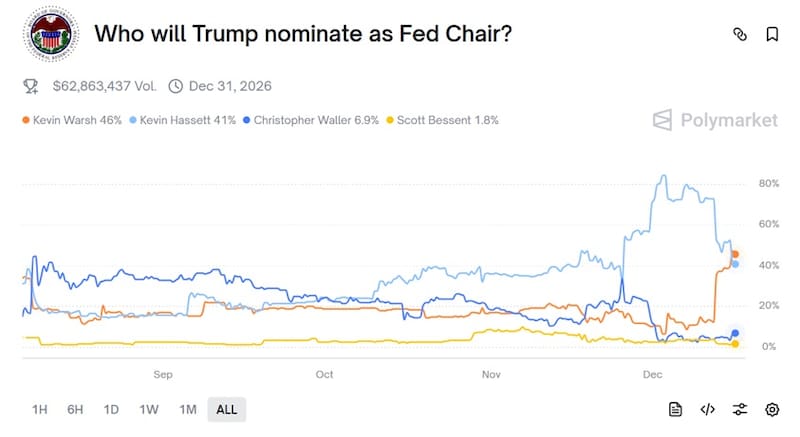The height and width of the screenshot is (437, 800).
Task: Open the document icon below chart
Action: [675, 409]
